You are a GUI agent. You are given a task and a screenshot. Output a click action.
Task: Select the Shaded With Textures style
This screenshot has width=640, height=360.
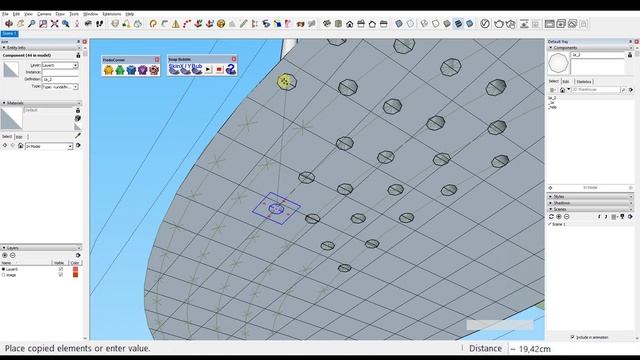(458, 24)
